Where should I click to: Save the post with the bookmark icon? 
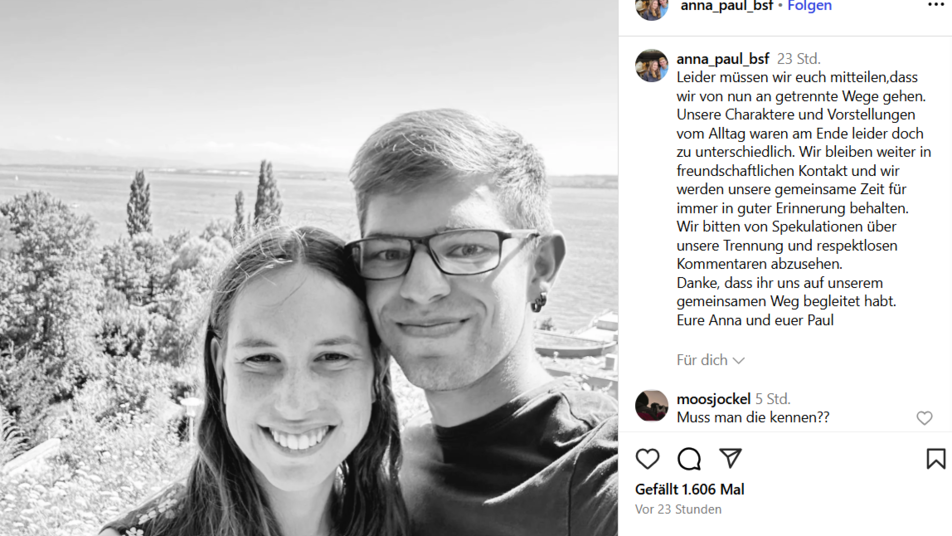pyautogui.click(x=936, y=459)
